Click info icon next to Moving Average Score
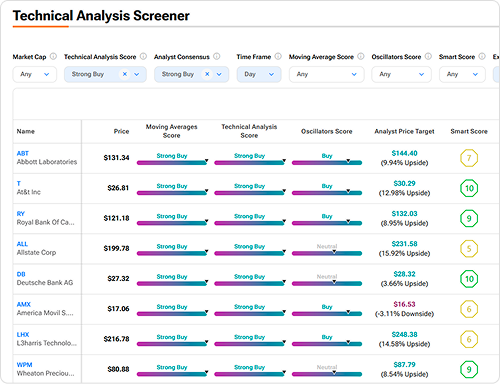 coord(361,56)
